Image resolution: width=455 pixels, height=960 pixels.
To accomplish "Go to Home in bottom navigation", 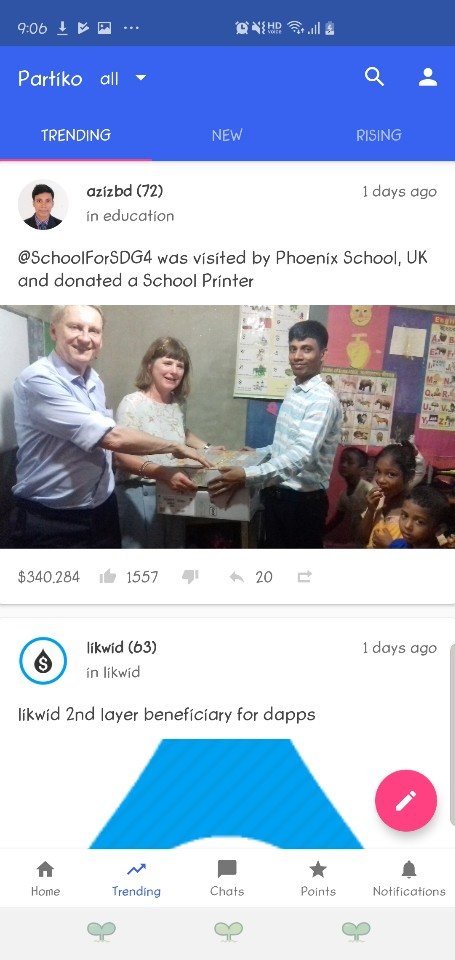I will coord(45,879).
